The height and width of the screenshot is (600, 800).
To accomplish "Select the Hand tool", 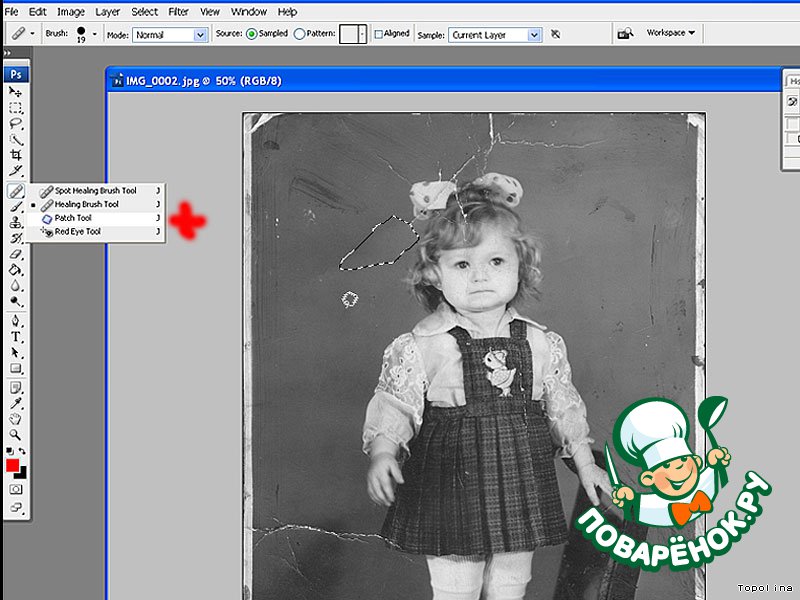I will (16, 419).
